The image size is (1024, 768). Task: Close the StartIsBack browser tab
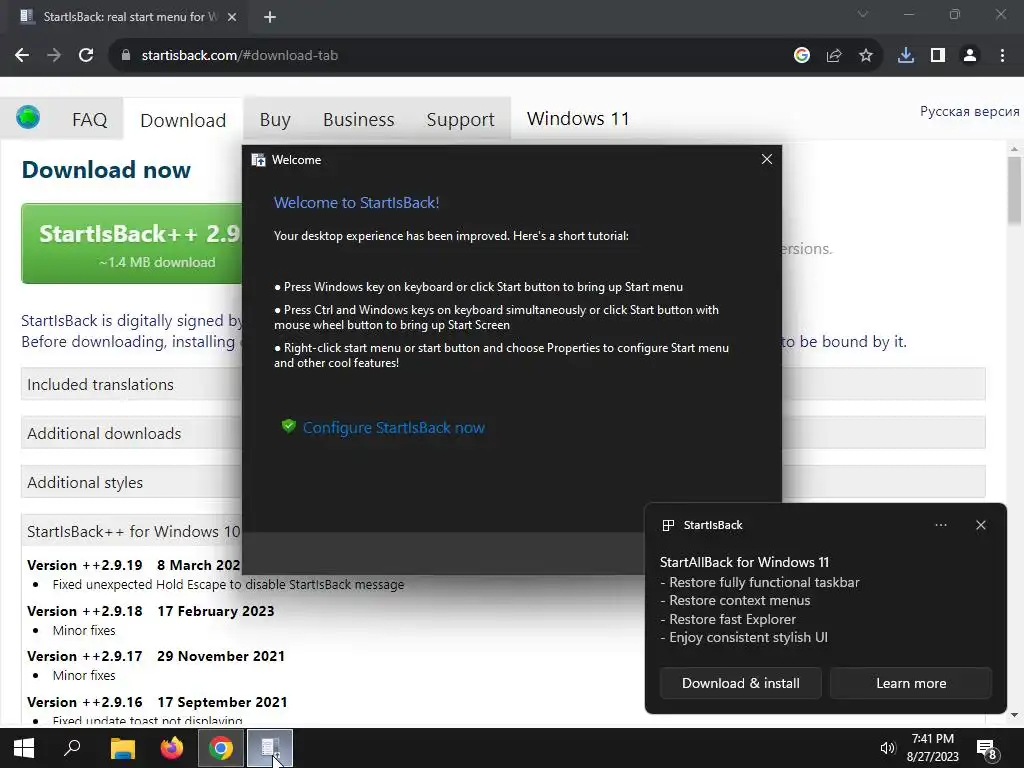click(232, 17)
